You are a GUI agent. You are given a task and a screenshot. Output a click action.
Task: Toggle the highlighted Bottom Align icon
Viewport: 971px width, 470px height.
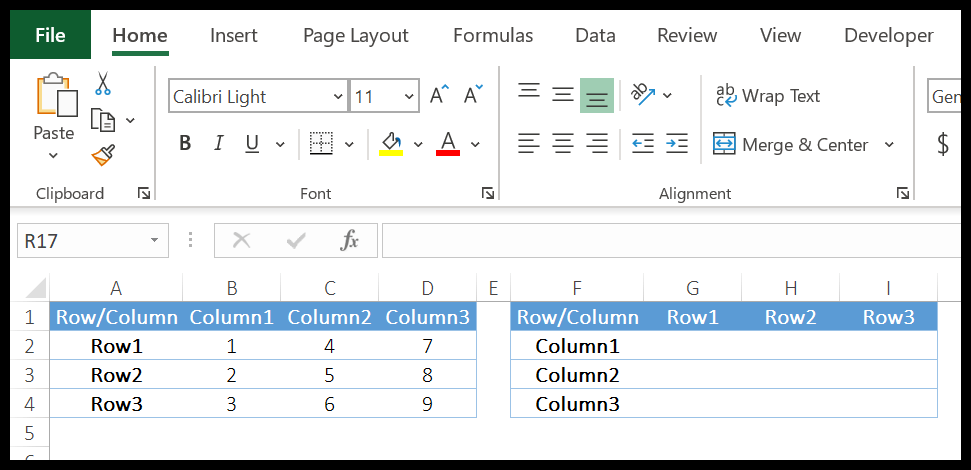coord(597,96)
